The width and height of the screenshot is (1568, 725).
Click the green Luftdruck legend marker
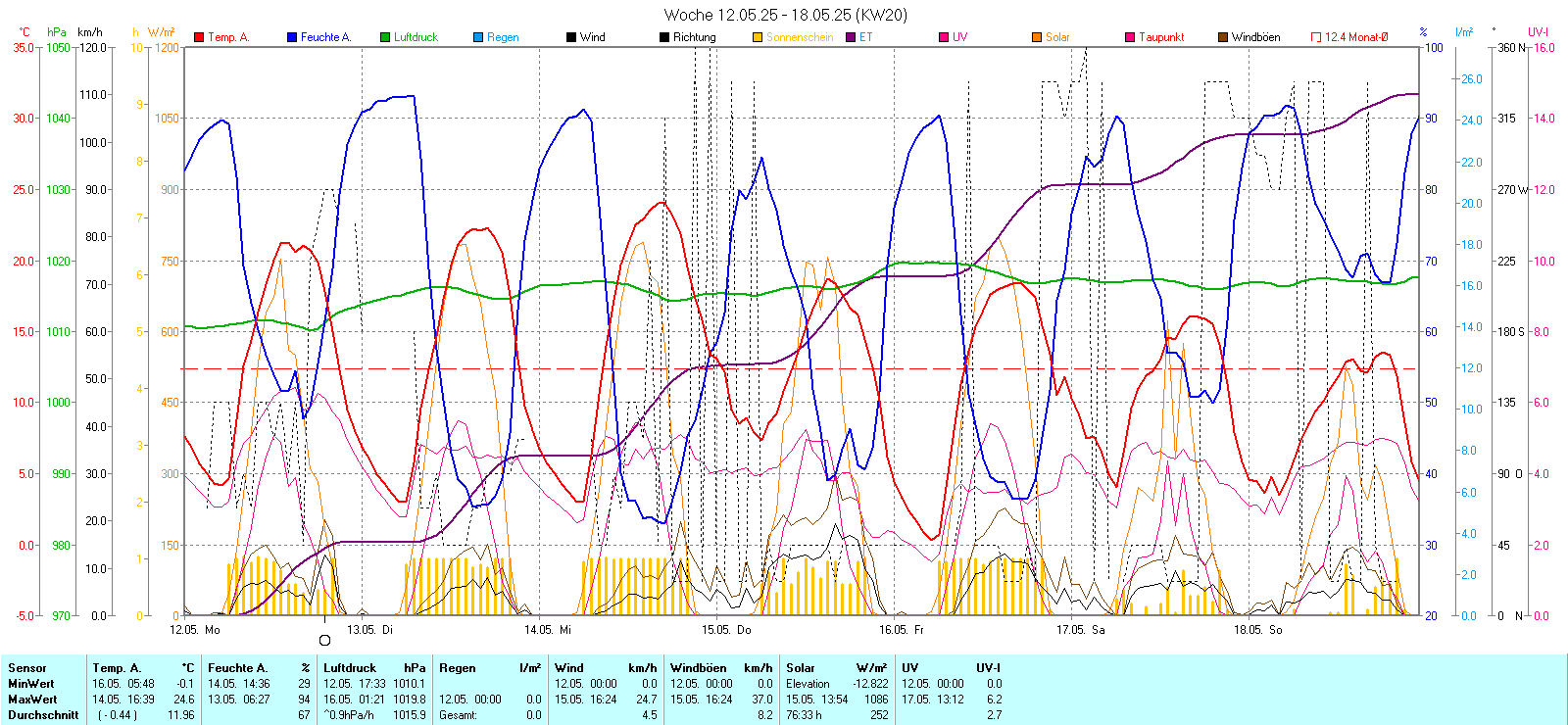click(385, 37)
